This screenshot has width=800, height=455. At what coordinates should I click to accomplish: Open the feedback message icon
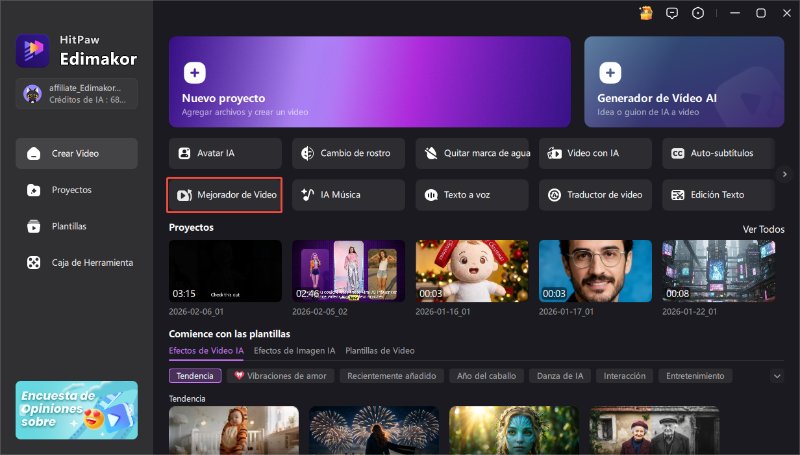point(672,13)
